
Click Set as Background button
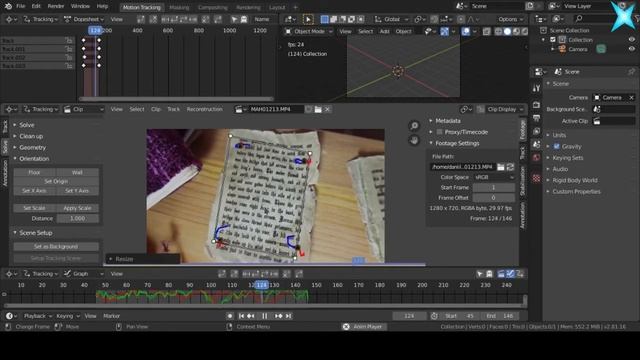(56, 247)
